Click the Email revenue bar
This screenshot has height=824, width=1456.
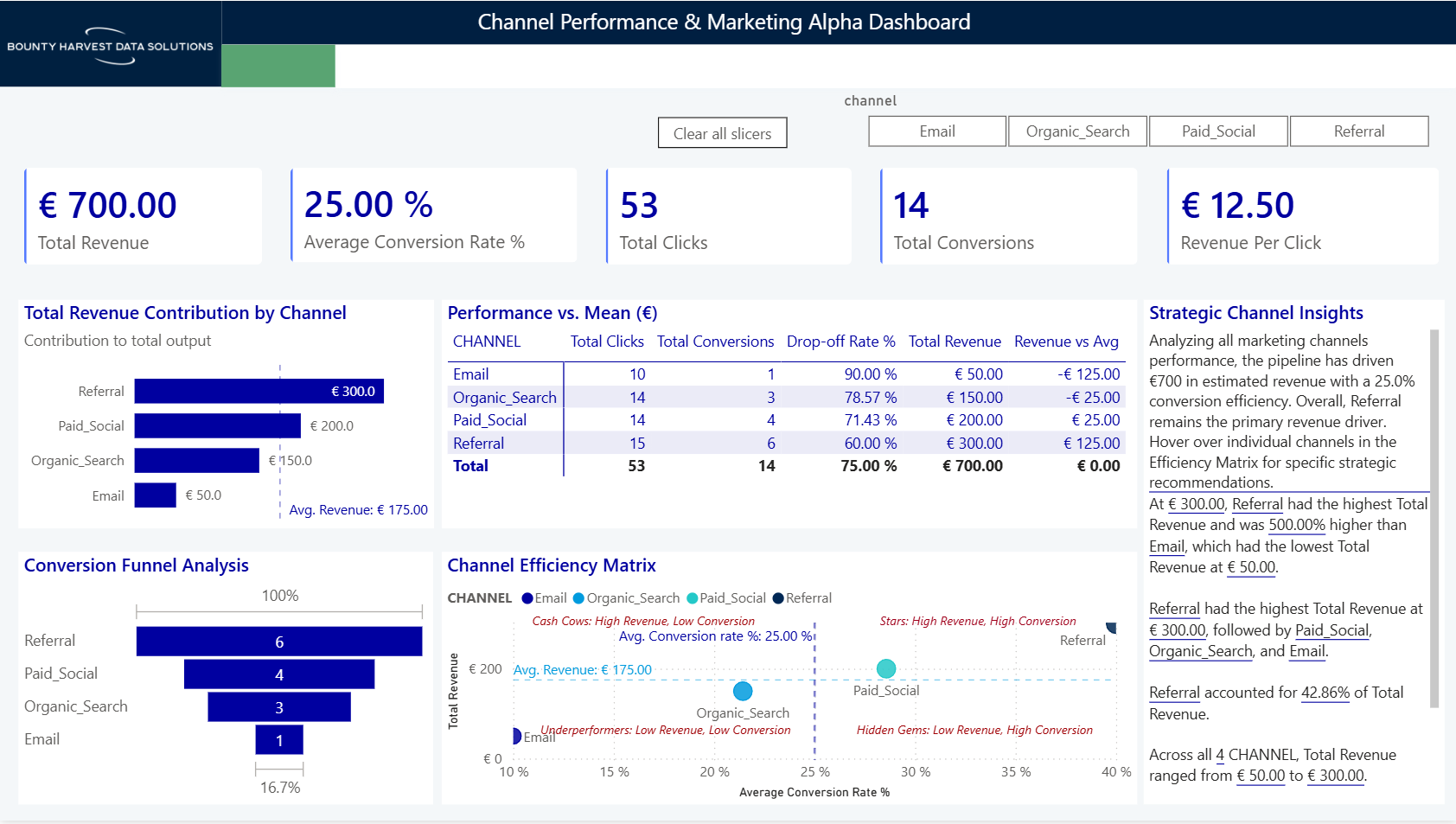coord(156,495)
